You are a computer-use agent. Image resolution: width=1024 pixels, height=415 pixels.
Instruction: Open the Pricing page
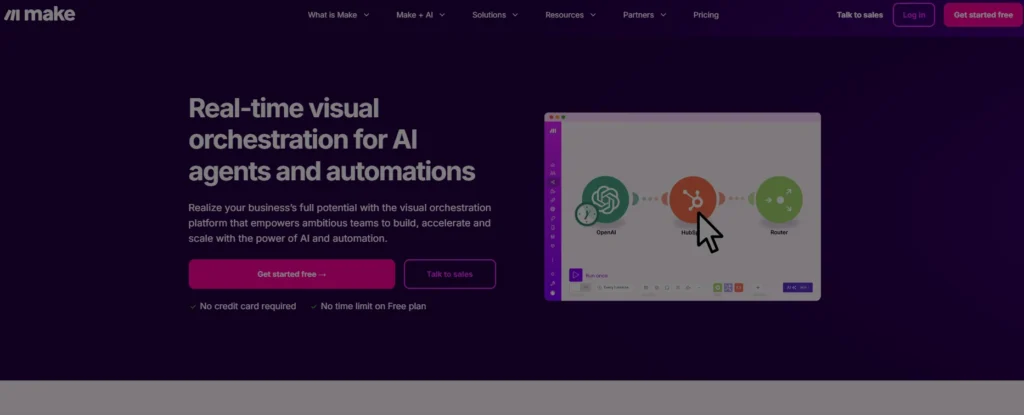[706, 15]
